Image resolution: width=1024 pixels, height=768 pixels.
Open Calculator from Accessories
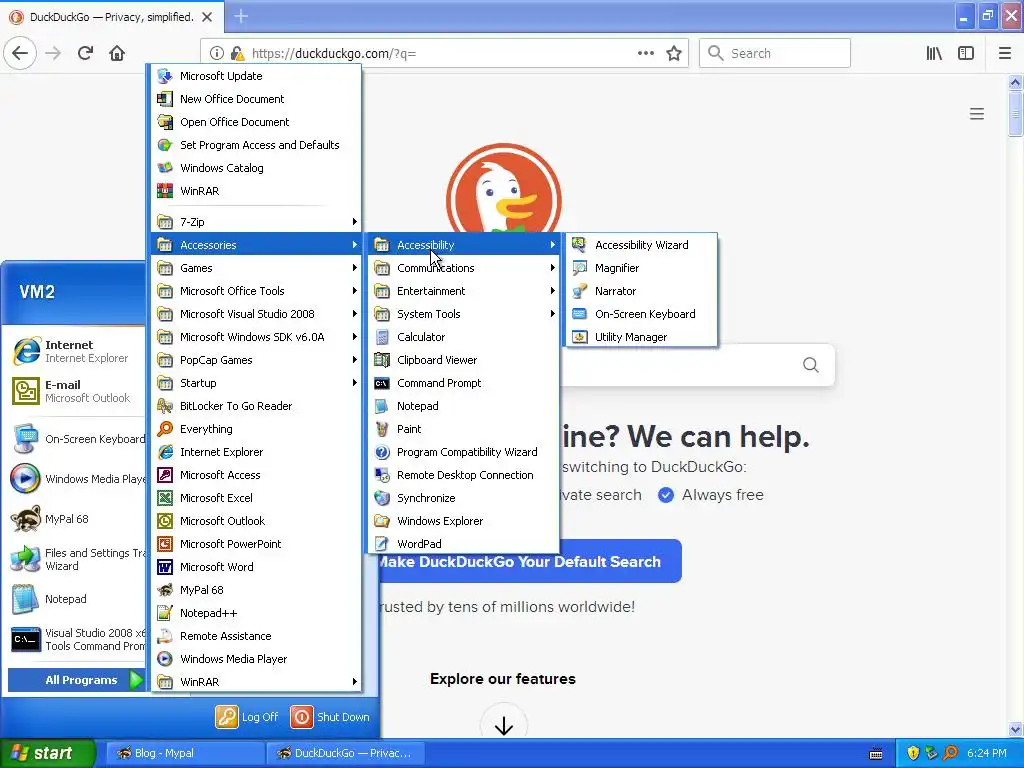[463, 337]
